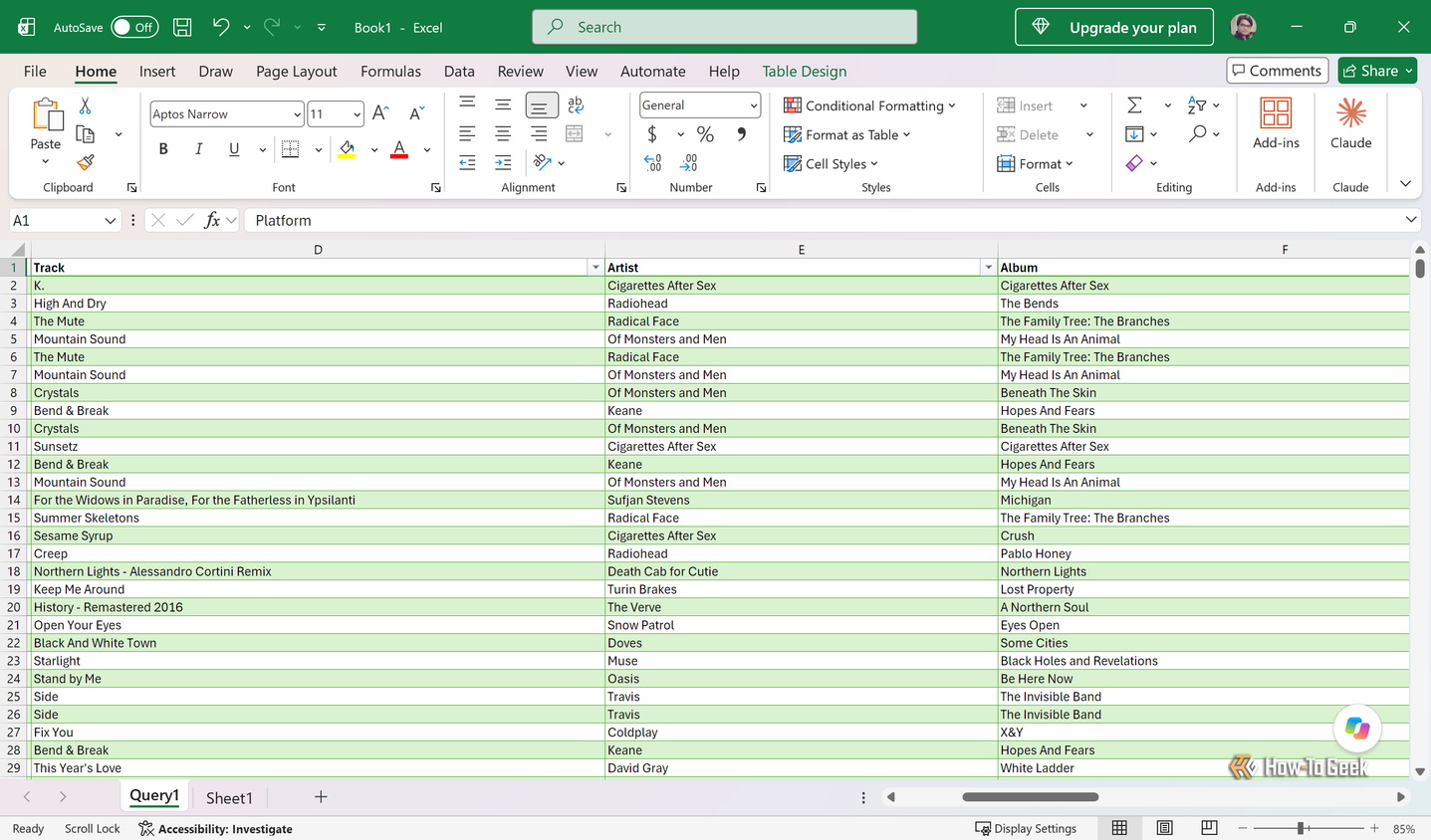
Task: Open the Table Design tab
Action: click(805, 71)
